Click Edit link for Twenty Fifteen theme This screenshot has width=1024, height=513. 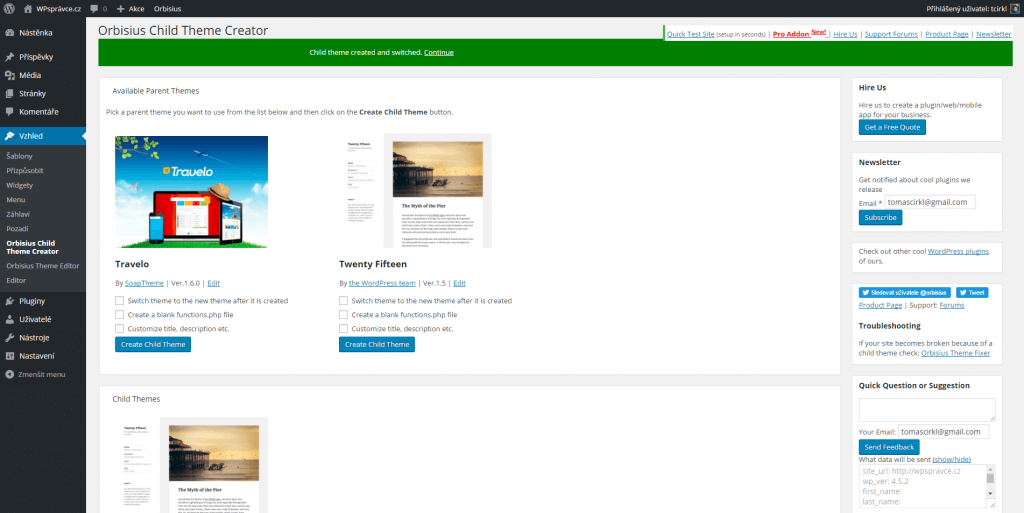click(x=459, y=283)
